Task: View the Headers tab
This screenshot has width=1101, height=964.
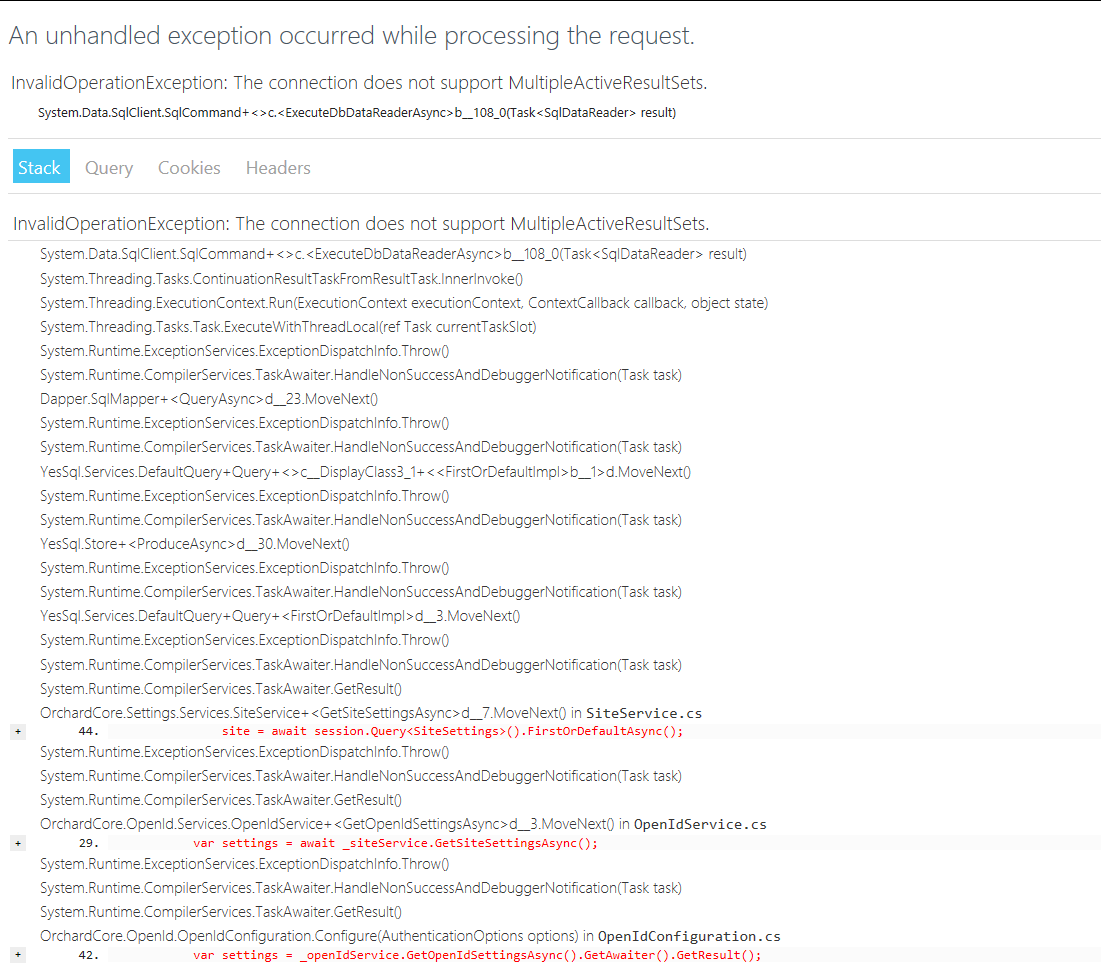Action: [x=277, y=167]
